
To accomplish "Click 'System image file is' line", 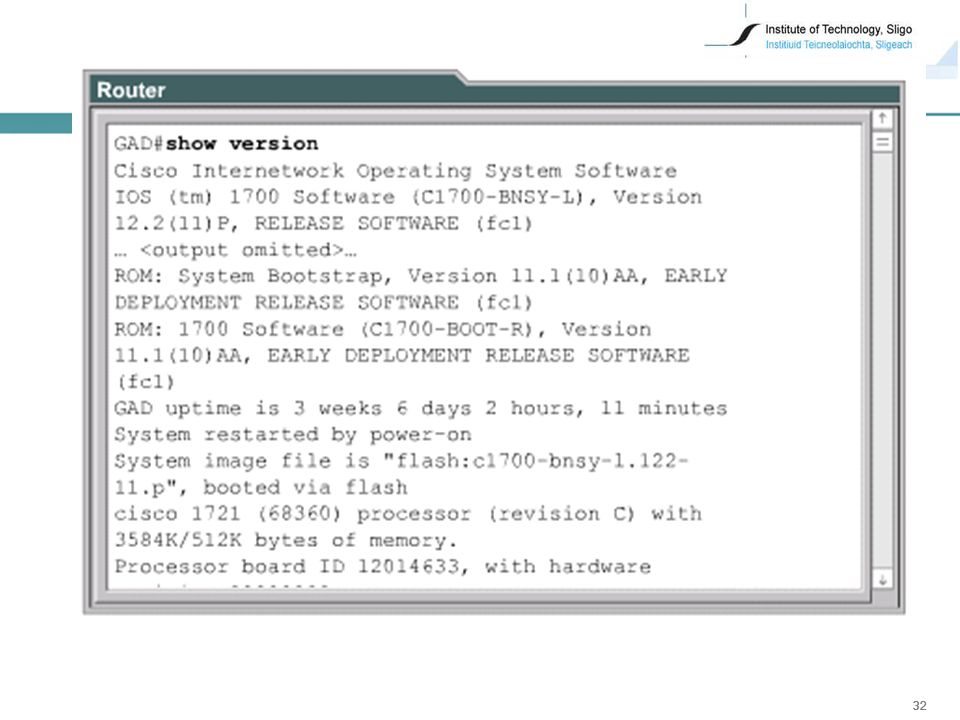I will pos(402,461).
